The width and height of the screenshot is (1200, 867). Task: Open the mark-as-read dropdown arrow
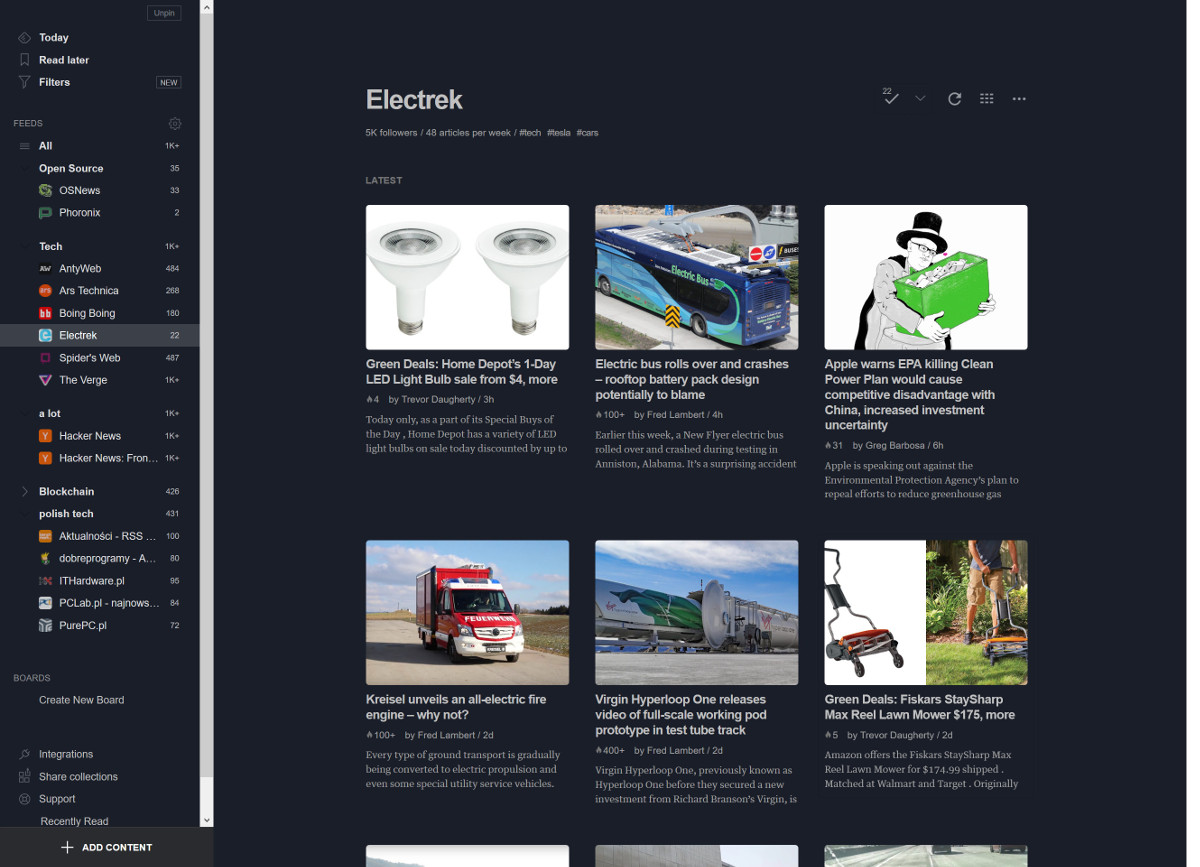pos(920,99)
